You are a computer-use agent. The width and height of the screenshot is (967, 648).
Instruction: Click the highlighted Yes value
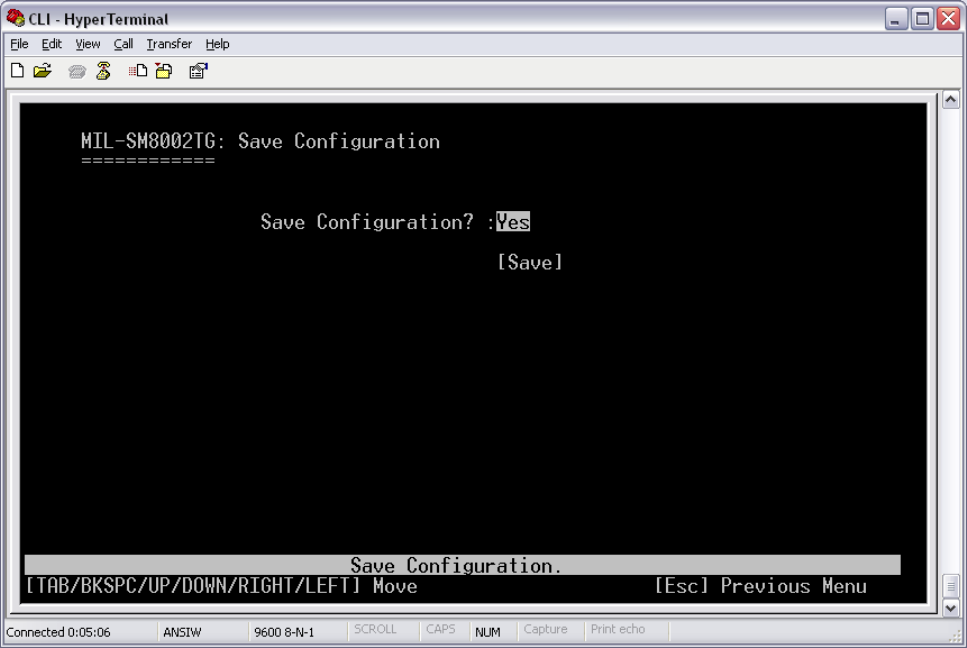pyautogui.click(x=513, y=221)
